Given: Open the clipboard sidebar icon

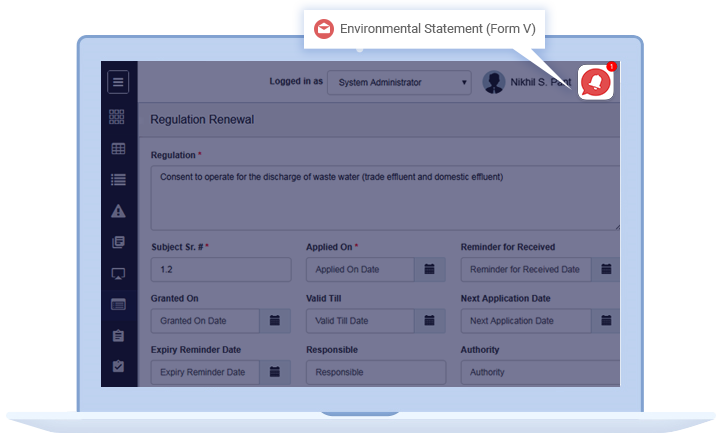Looking at the screenshot, I should (x=118, y=336).
